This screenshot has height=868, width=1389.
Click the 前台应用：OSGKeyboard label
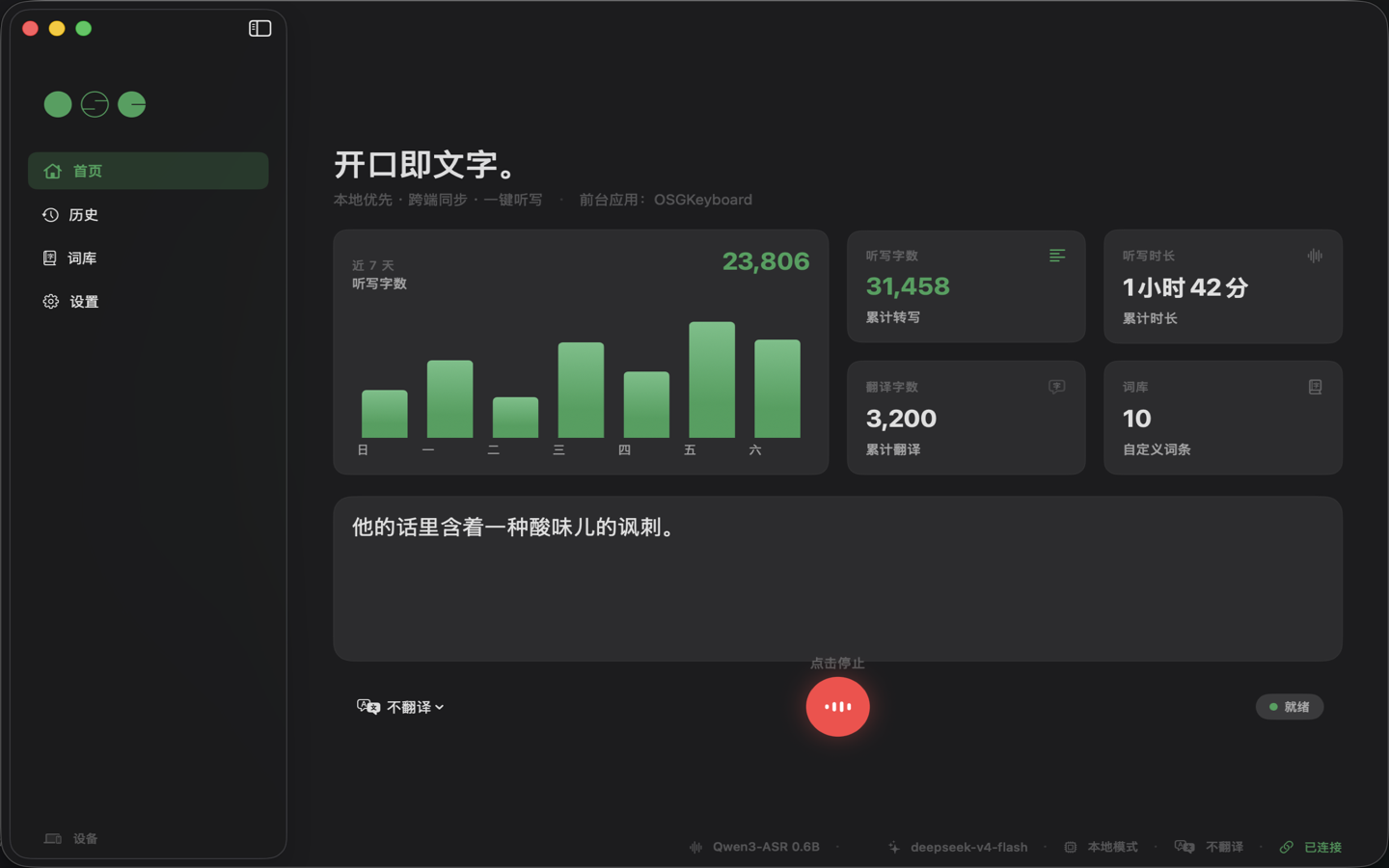666,200
